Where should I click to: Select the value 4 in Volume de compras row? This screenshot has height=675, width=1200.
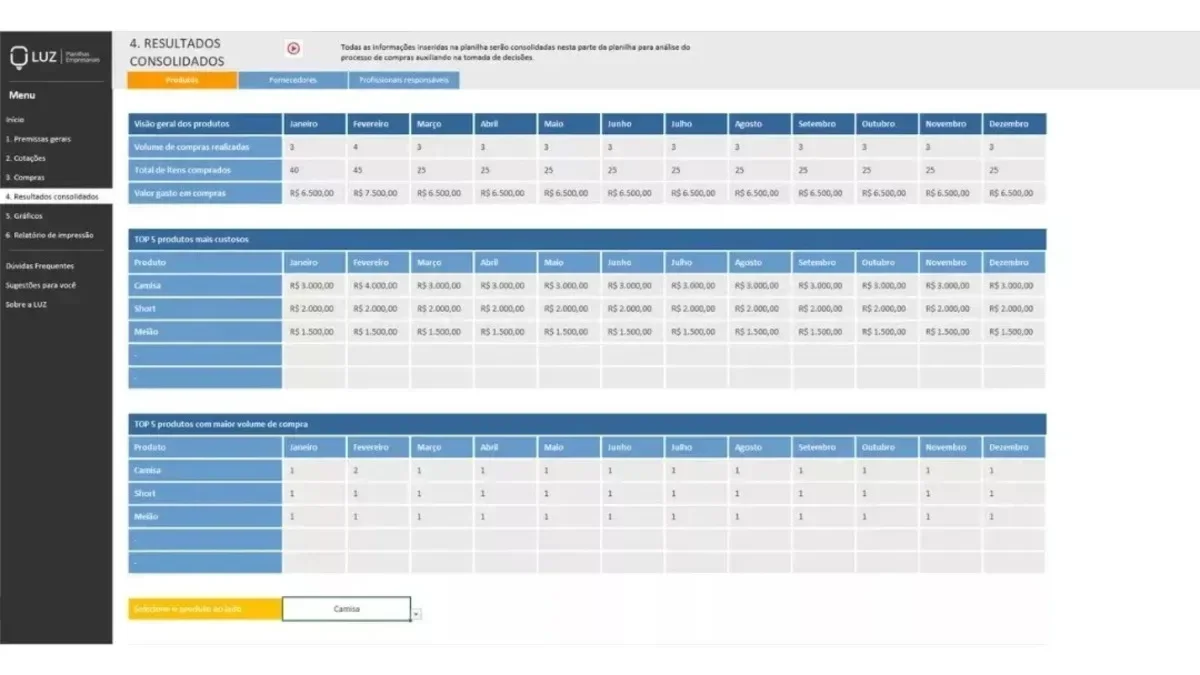pos(378,147)
